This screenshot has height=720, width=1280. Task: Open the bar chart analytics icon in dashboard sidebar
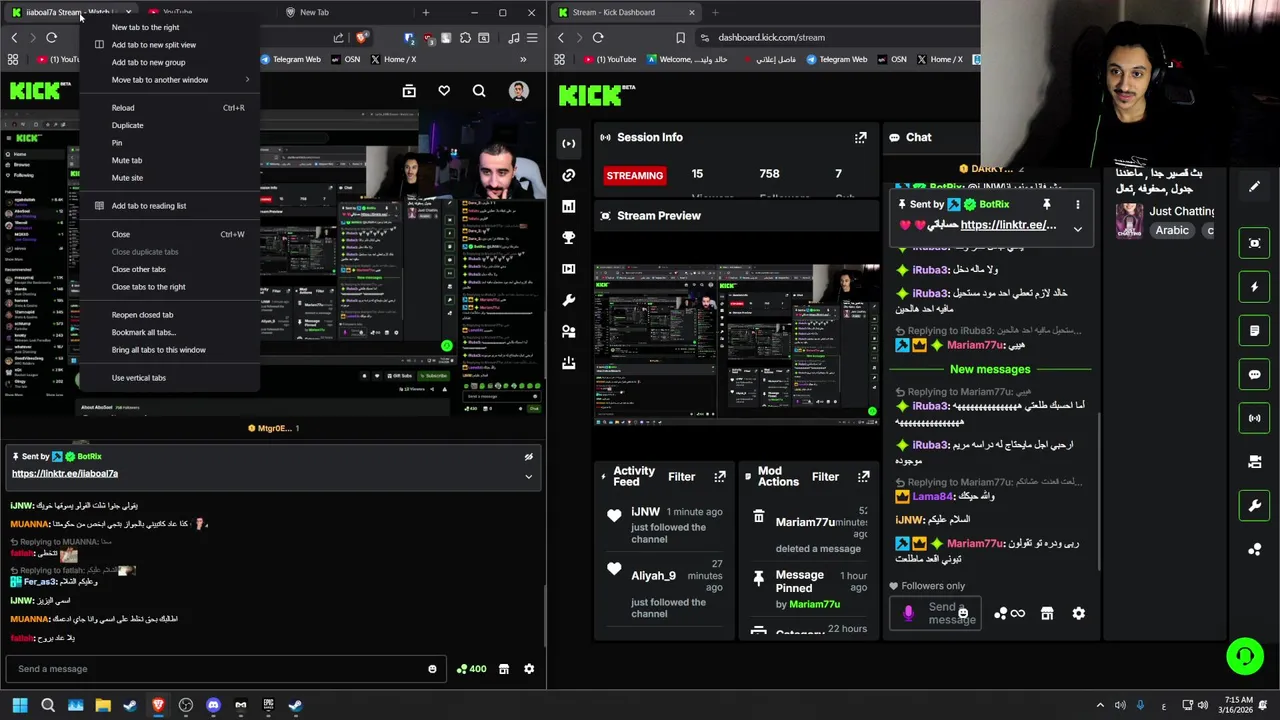pyautogui.click(x=569, y=206)
